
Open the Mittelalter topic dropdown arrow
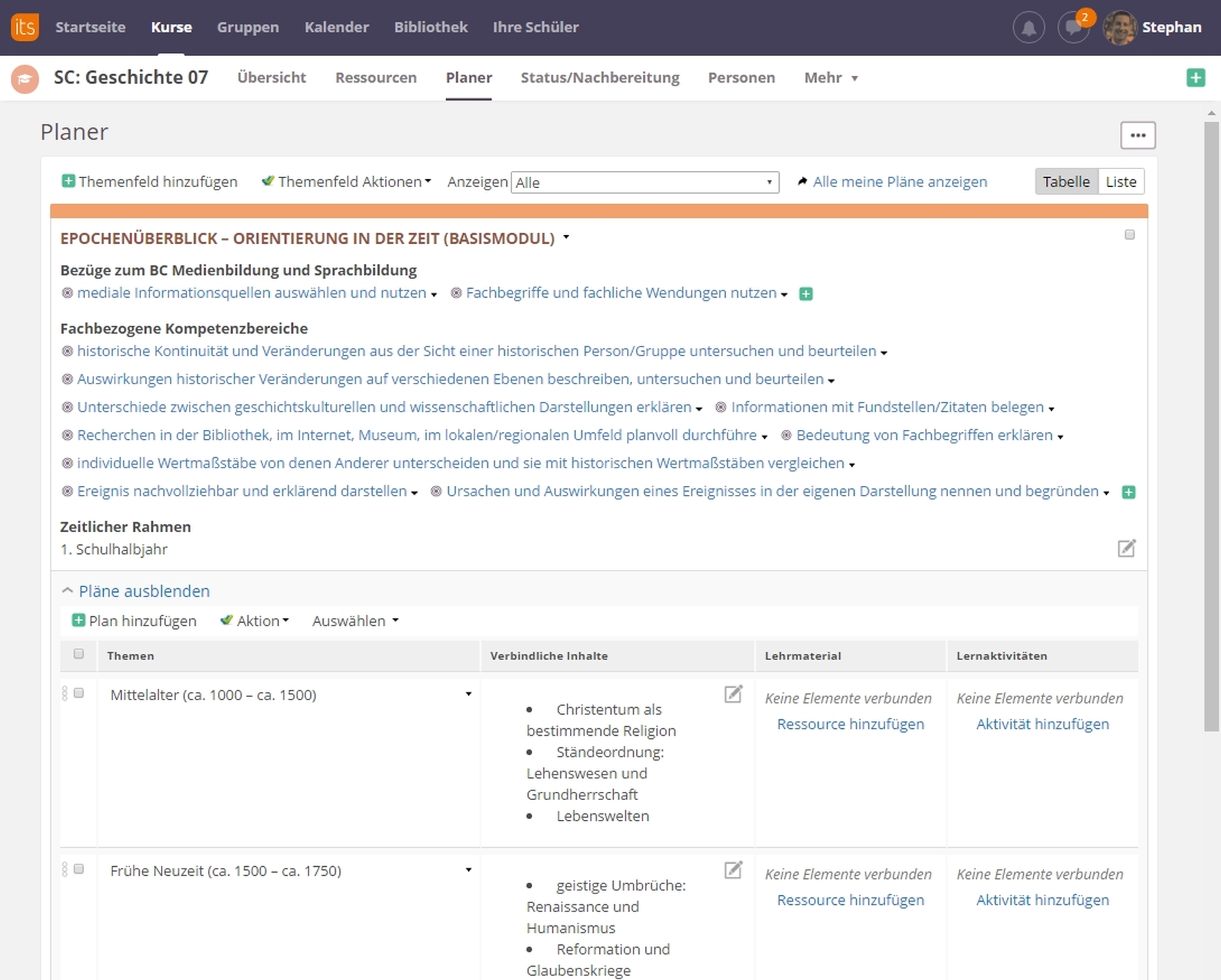[469, 694]
